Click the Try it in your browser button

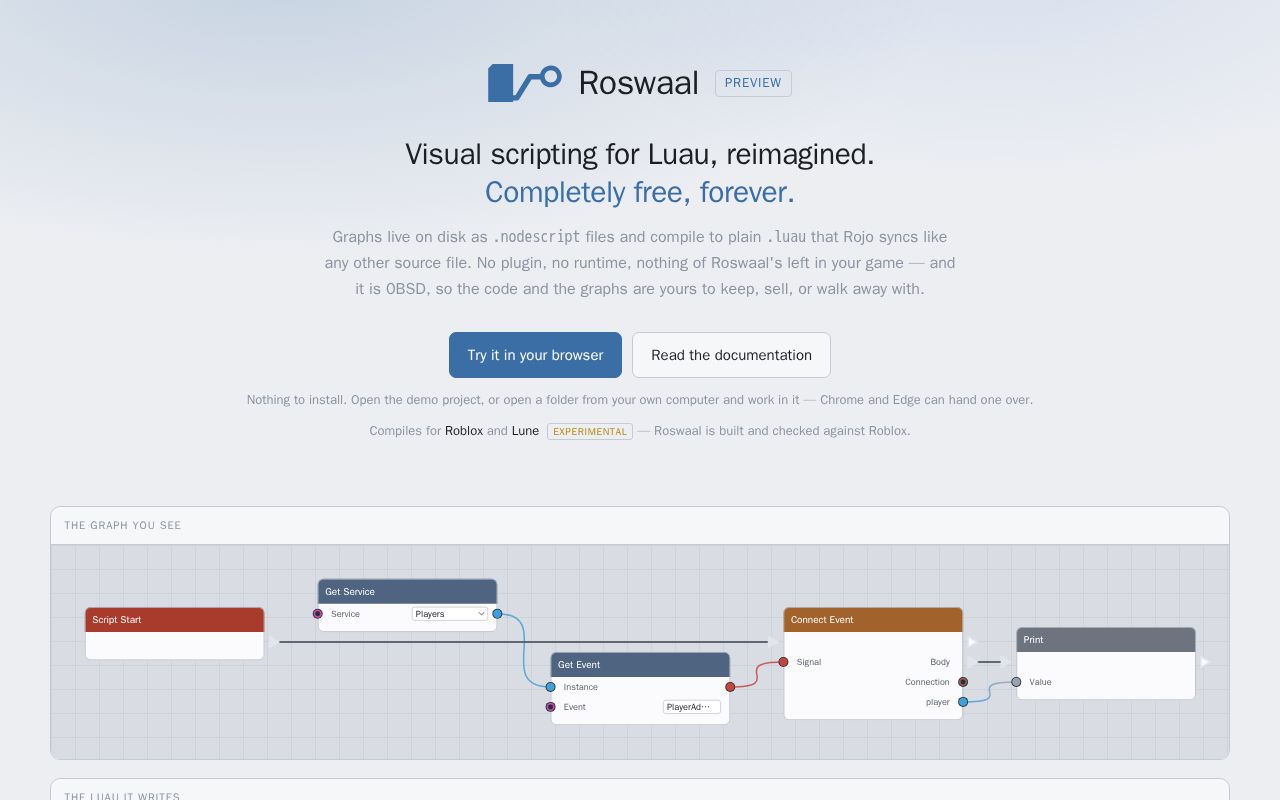click(x=535, y=355)
